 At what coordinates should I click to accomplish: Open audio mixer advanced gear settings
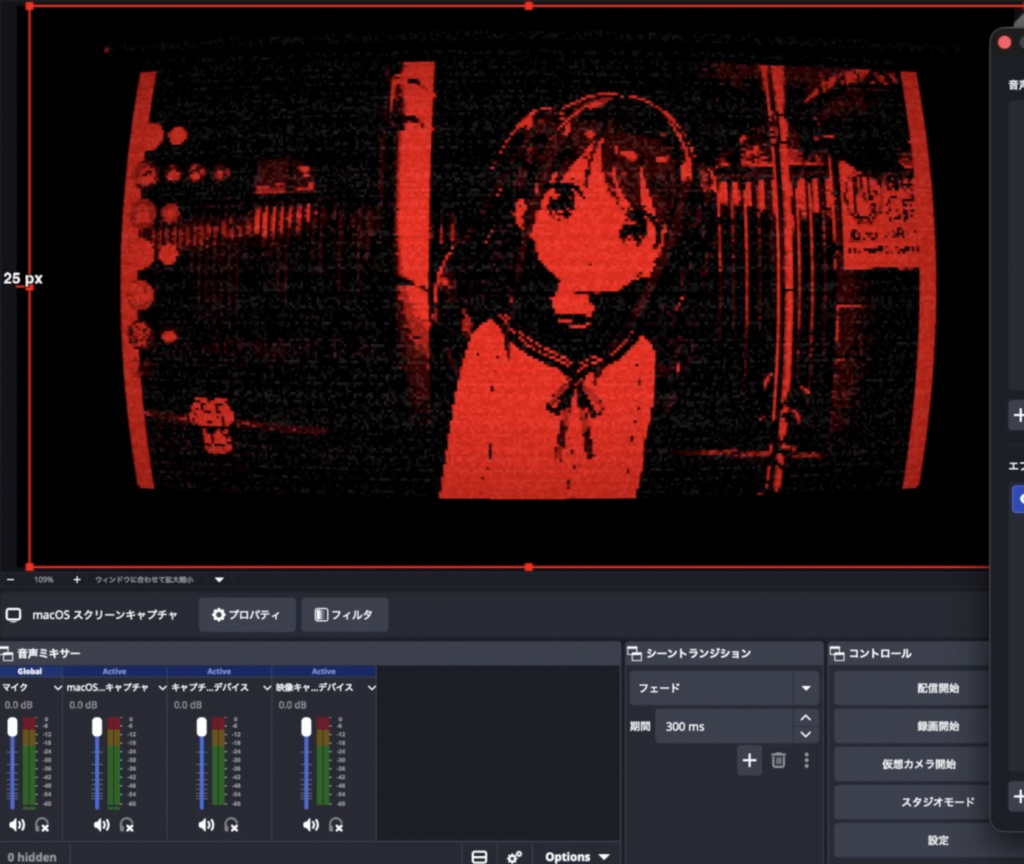pyautogui.click(x=514, y=856)
